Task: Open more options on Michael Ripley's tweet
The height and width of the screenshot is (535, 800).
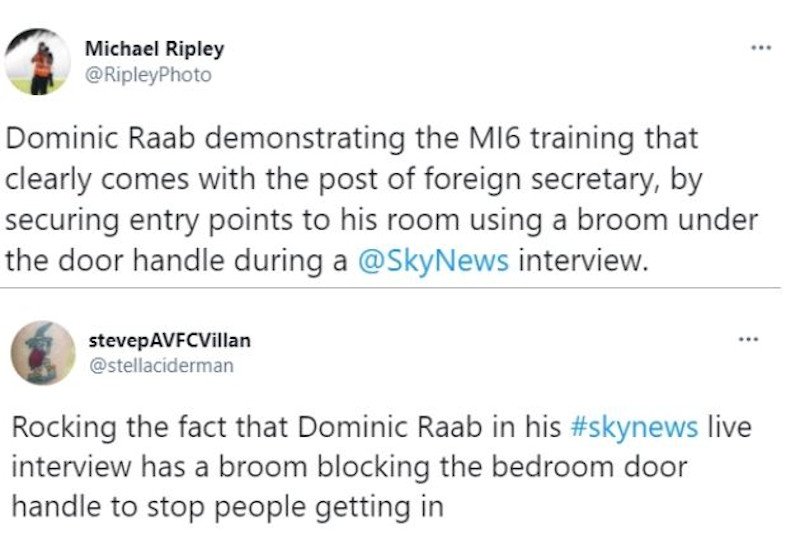Action: click(x=760, y=48)
